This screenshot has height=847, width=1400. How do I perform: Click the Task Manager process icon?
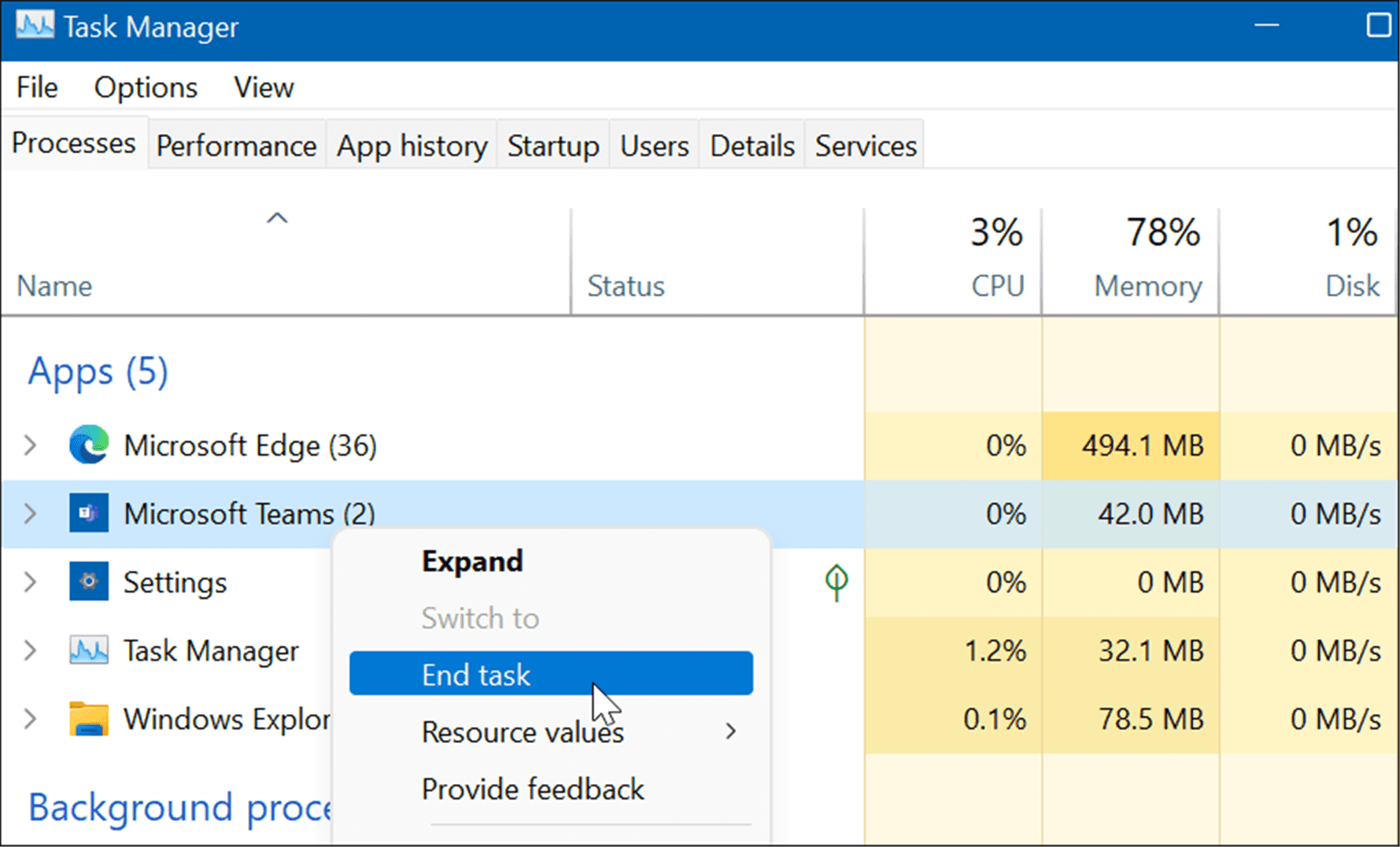tap(88, 650)
